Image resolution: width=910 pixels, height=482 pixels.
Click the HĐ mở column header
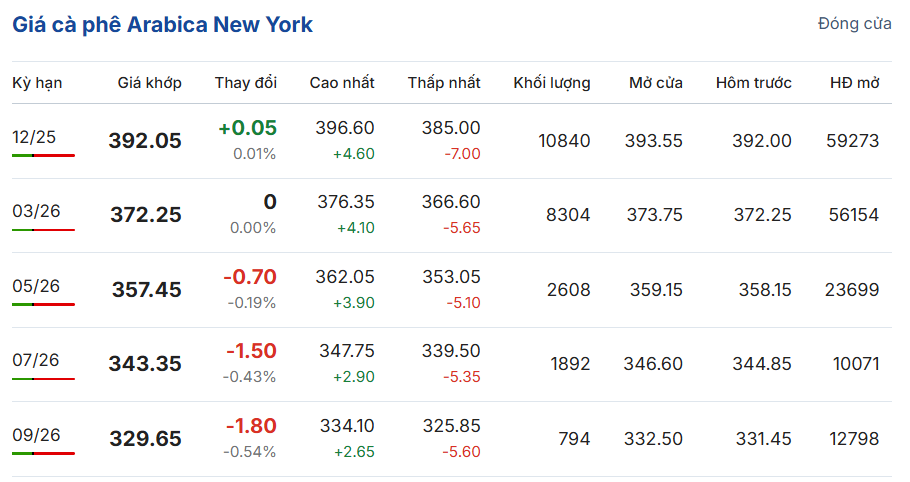click(855, 83)
